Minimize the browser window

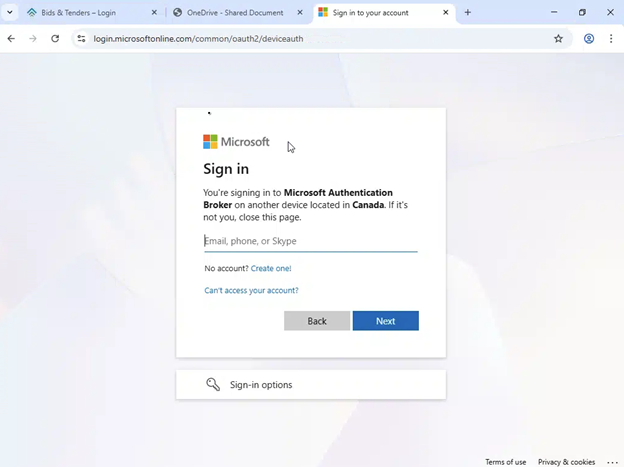pyautogui.click(x=554, y=12)
